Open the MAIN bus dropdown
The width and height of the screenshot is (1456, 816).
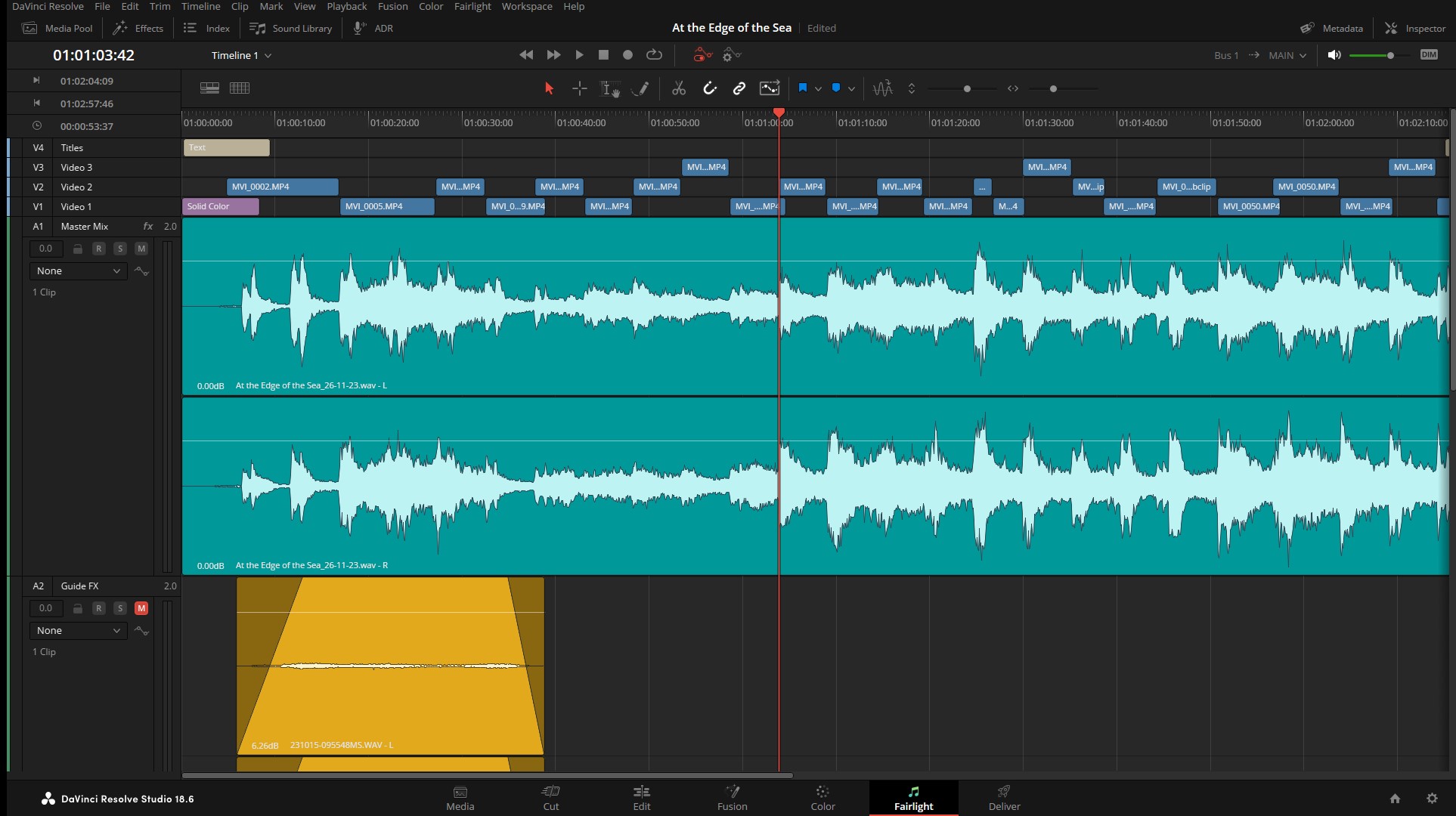coord(1287,55)
